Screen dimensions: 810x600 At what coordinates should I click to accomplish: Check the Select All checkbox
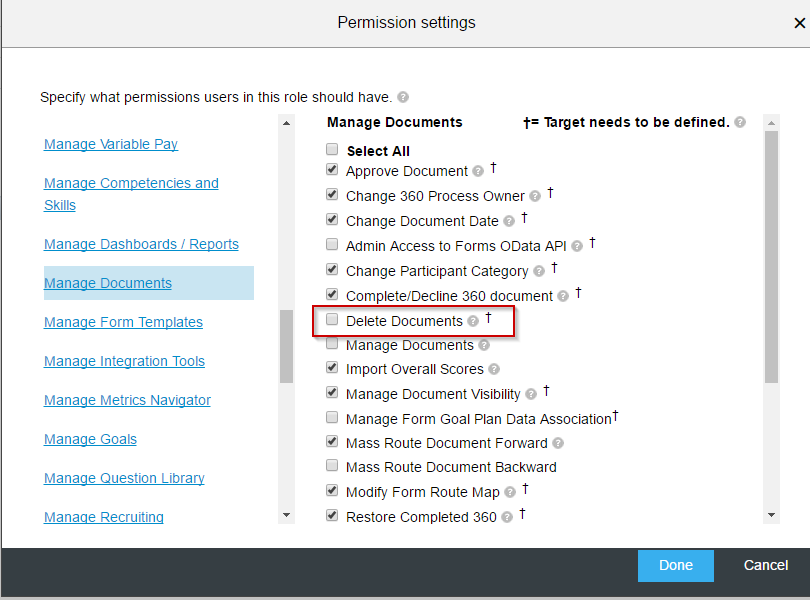[x=332, y=149]
